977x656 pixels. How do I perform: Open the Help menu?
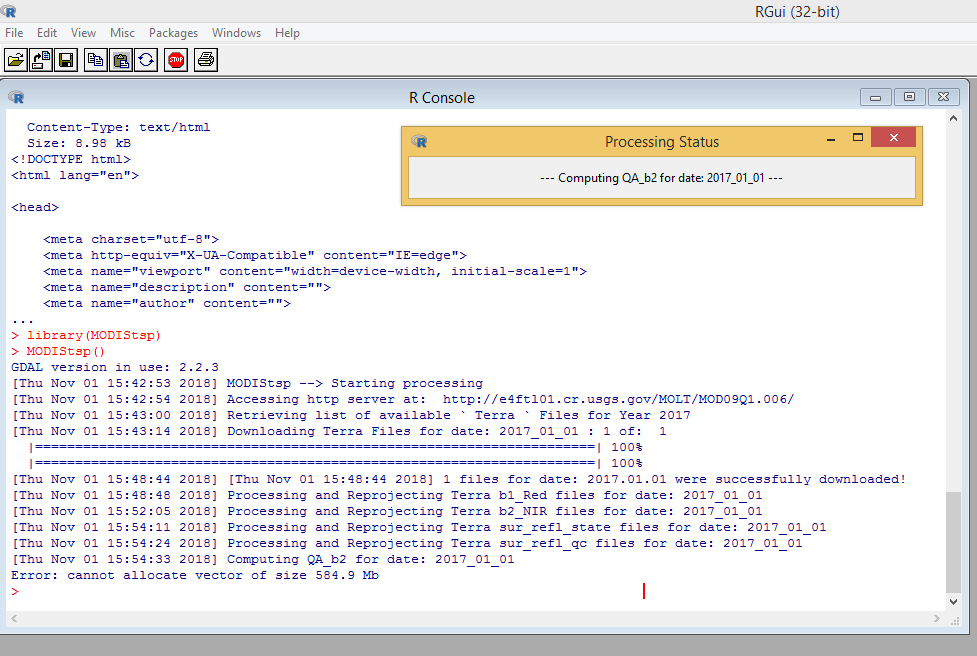coord(287,32)
